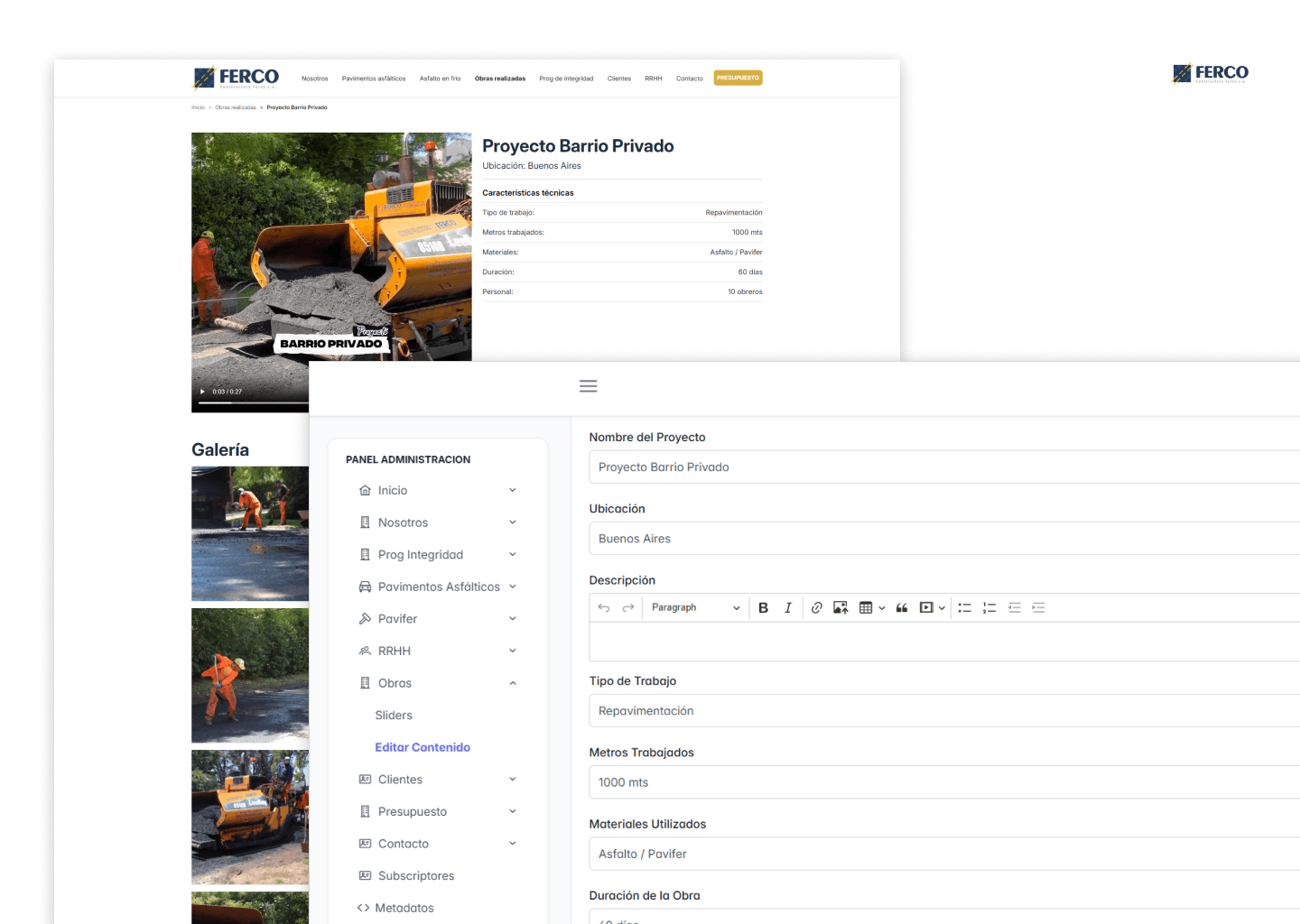This screenshot has width=1300, height=924.
Task: Create a numbered list in the editor
Action: point(989,608)
